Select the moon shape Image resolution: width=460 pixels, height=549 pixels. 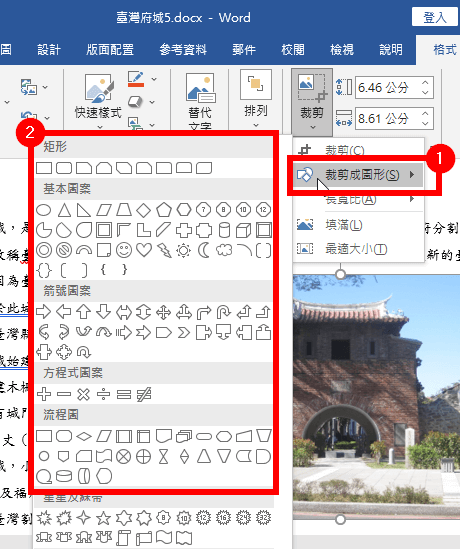point(204,250)
